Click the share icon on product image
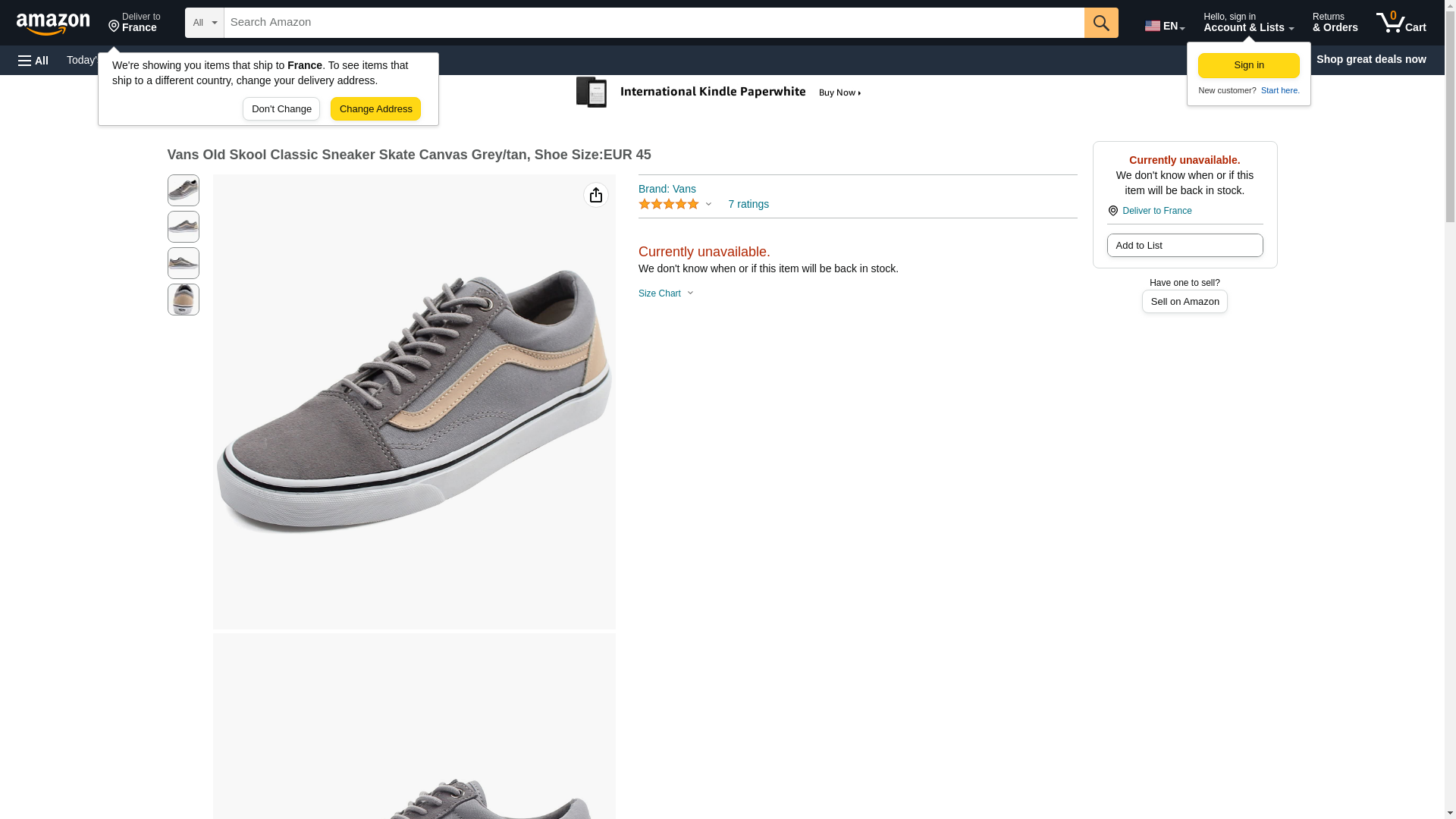Screen dimensions: 1456x819 [596, 196]
